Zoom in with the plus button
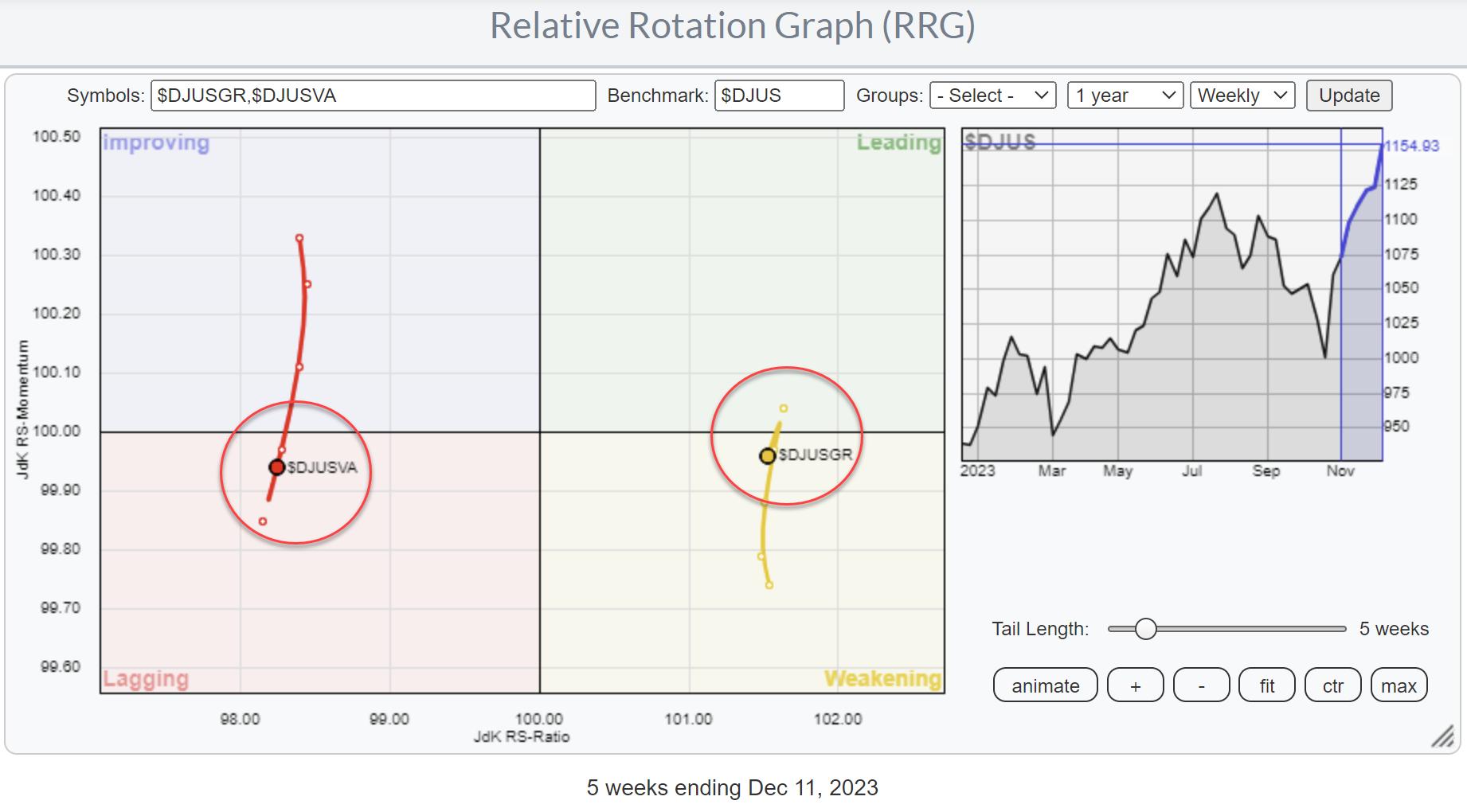The image size is (1467, 812). [x=1135, y=685]
